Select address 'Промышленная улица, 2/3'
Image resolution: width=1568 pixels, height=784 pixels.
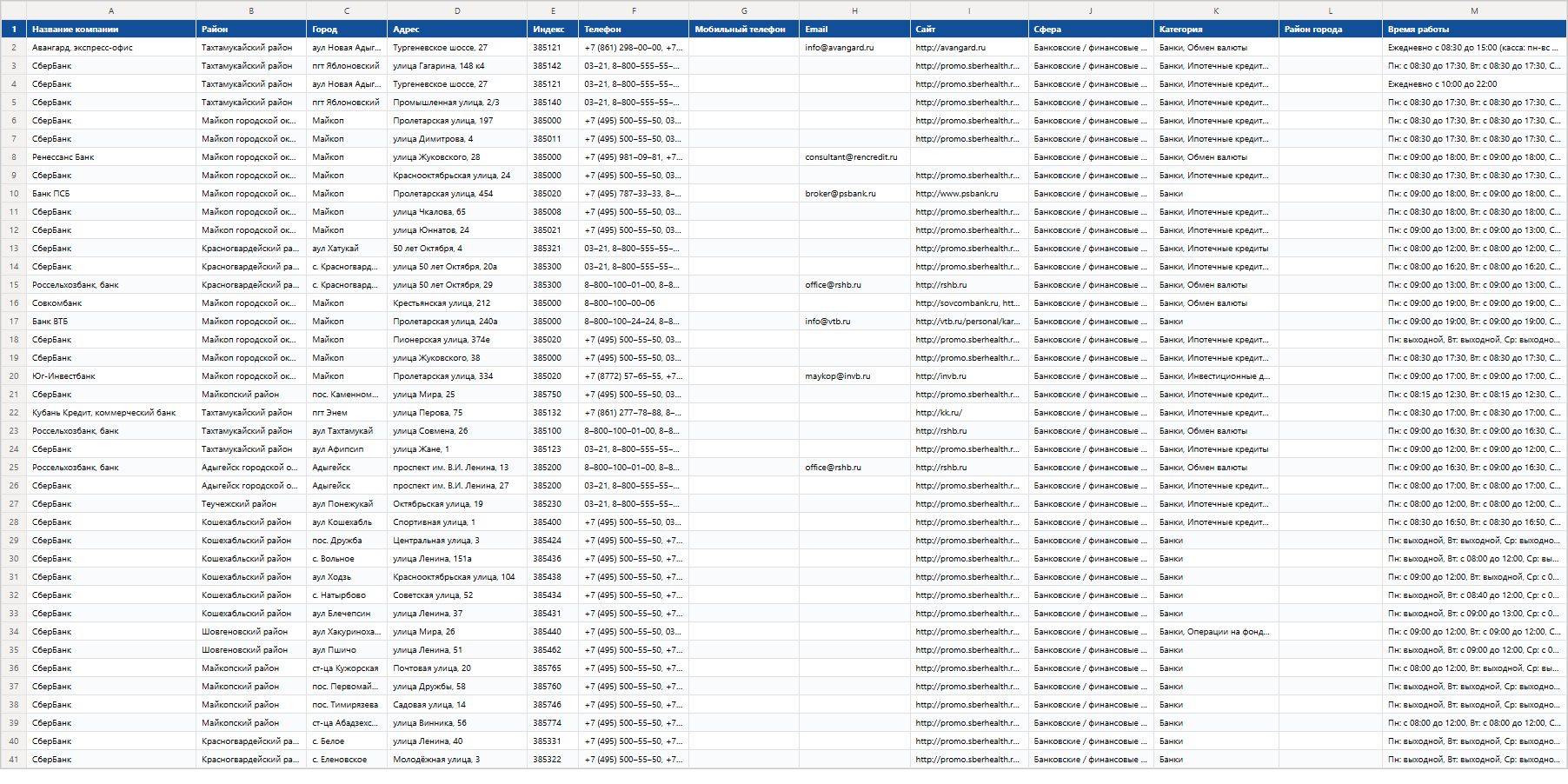[x=457, y=103]
